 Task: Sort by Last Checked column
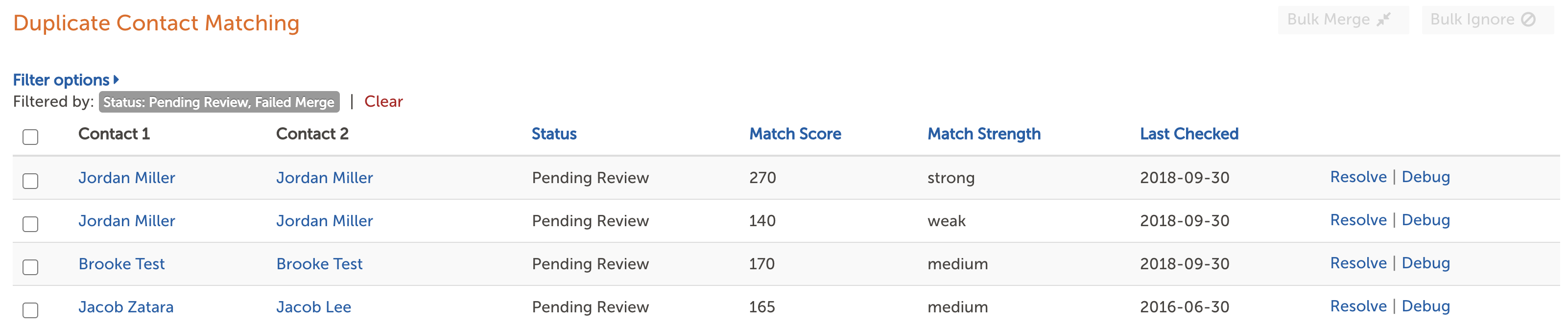tap(1189, 134)
